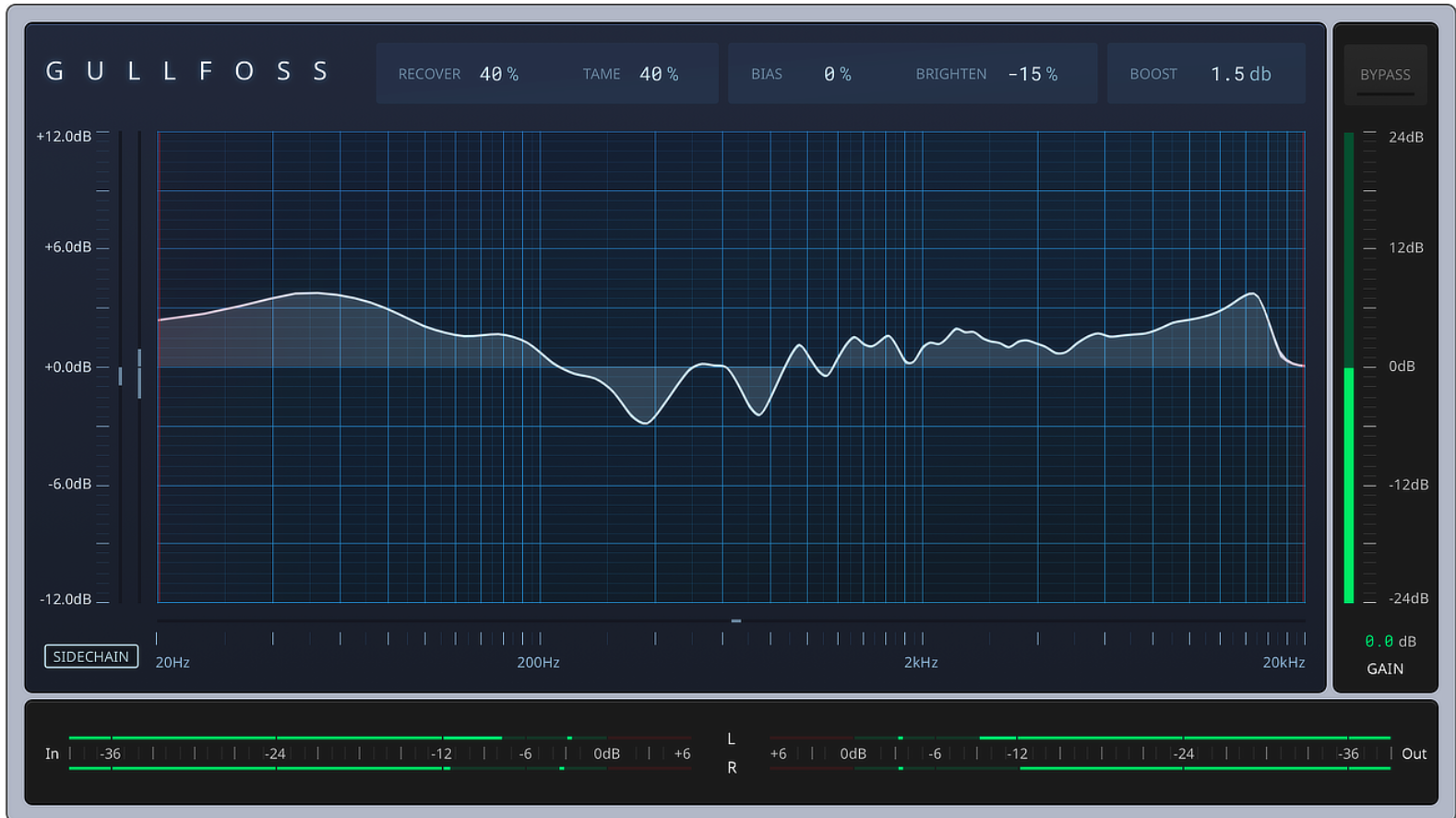1456x818 pixels.
Task: Click the TAME label
Action: point(602,74)
